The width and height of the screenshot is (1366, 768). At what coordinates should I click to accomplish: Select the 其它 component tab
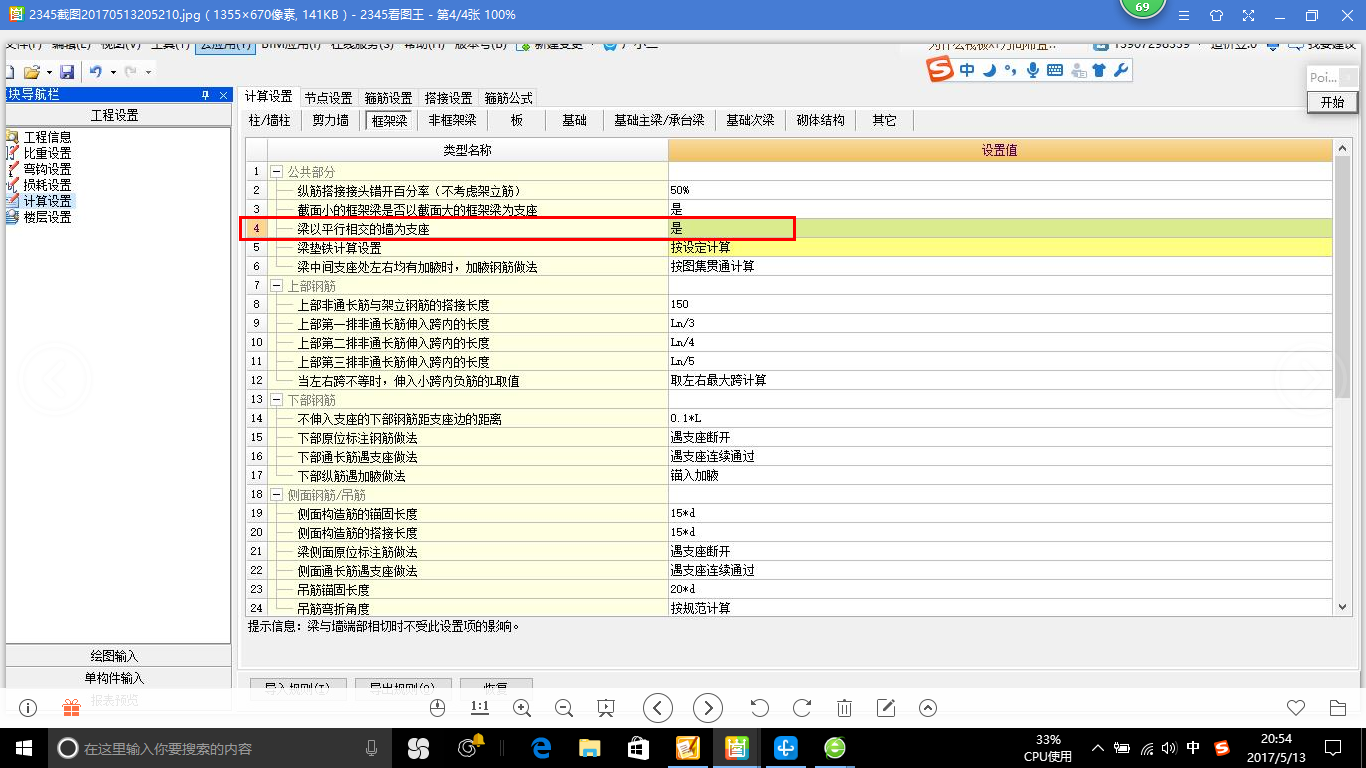(885, 120)
